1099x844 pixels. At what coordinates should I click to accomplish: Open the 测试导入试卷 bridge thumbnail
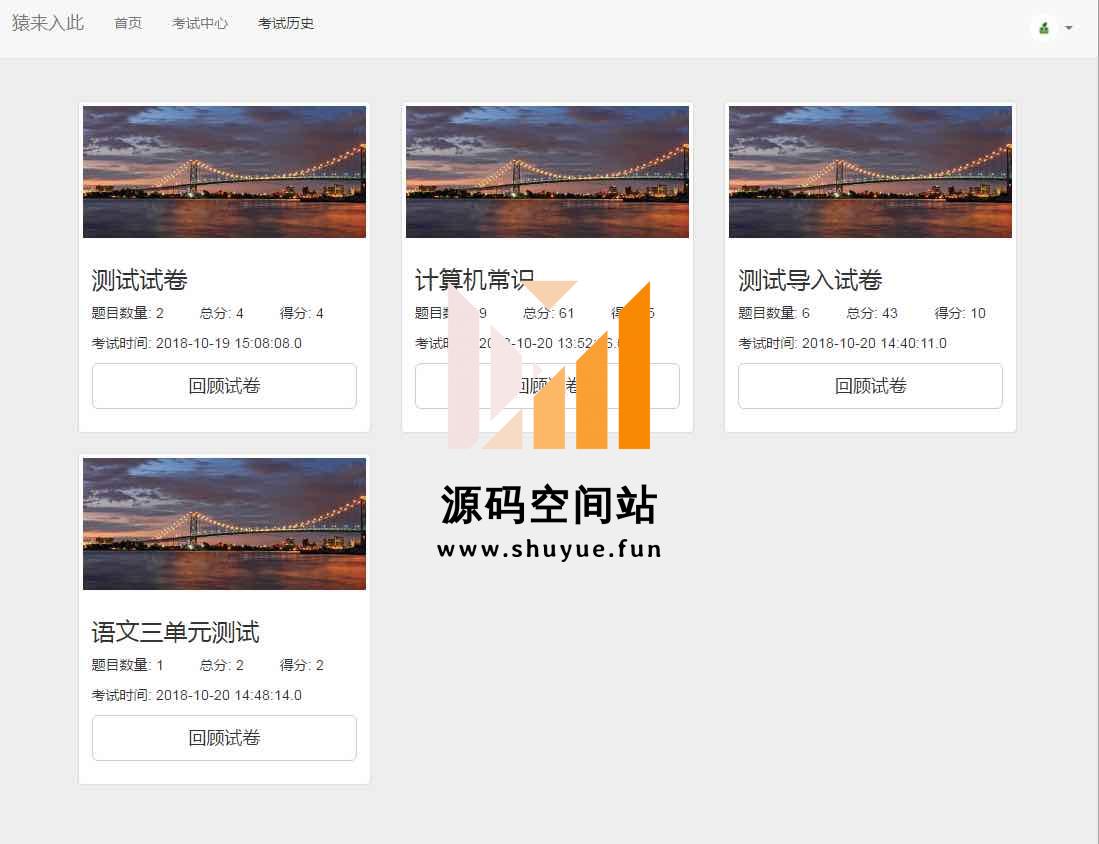870,172
